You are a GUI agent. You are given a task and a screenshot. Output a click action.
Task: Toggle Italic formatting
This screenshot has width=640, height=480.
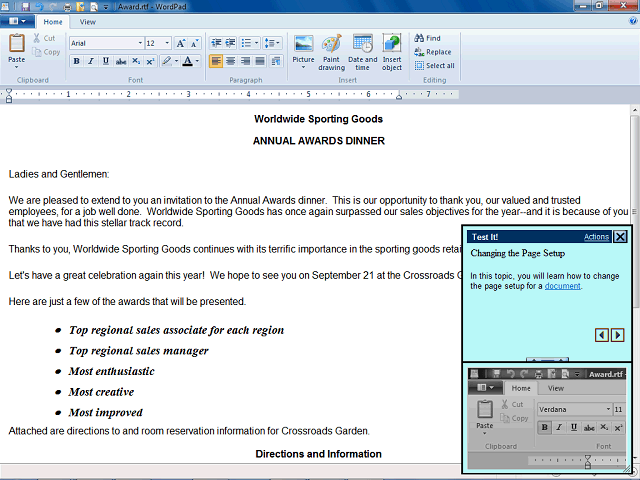click(91, 61)
